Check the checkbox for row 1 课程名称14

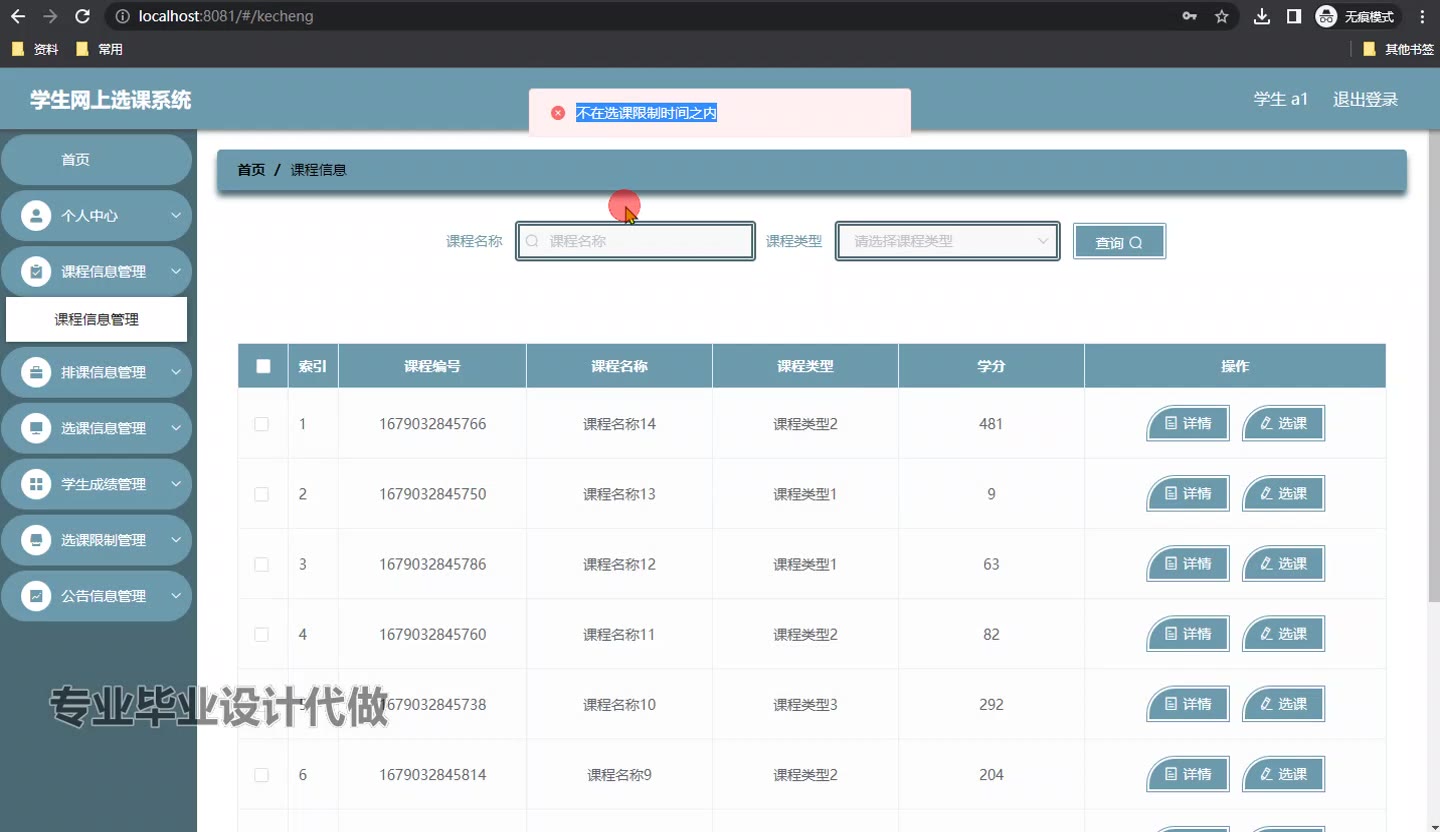[262, 424]
